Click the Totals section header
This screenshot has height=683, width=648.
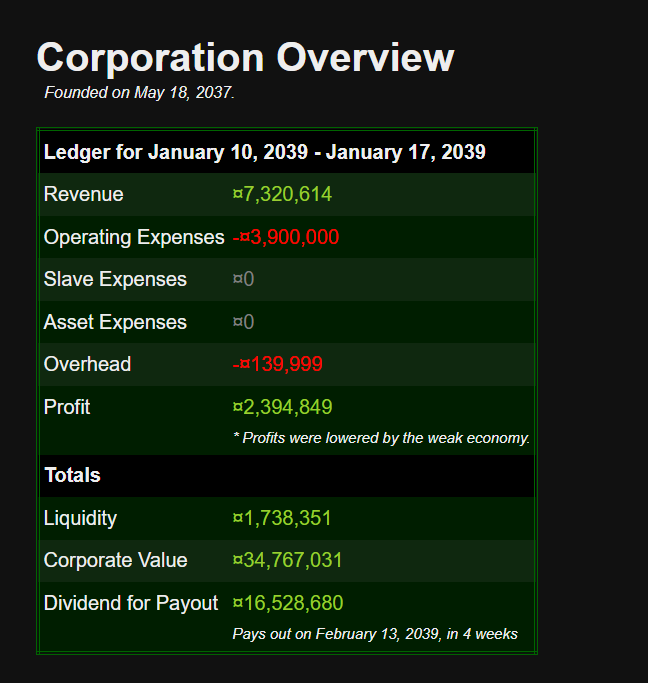coord(72,475)
